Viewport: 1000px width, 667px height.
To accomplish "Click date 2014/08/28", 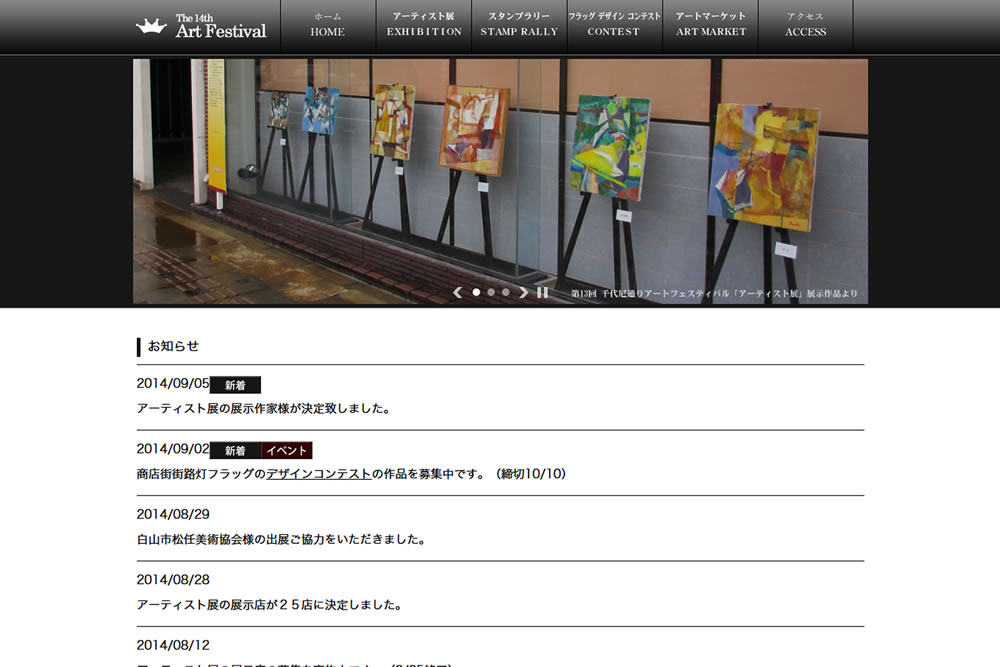I will pyautogui.click(x=173, y=580).
